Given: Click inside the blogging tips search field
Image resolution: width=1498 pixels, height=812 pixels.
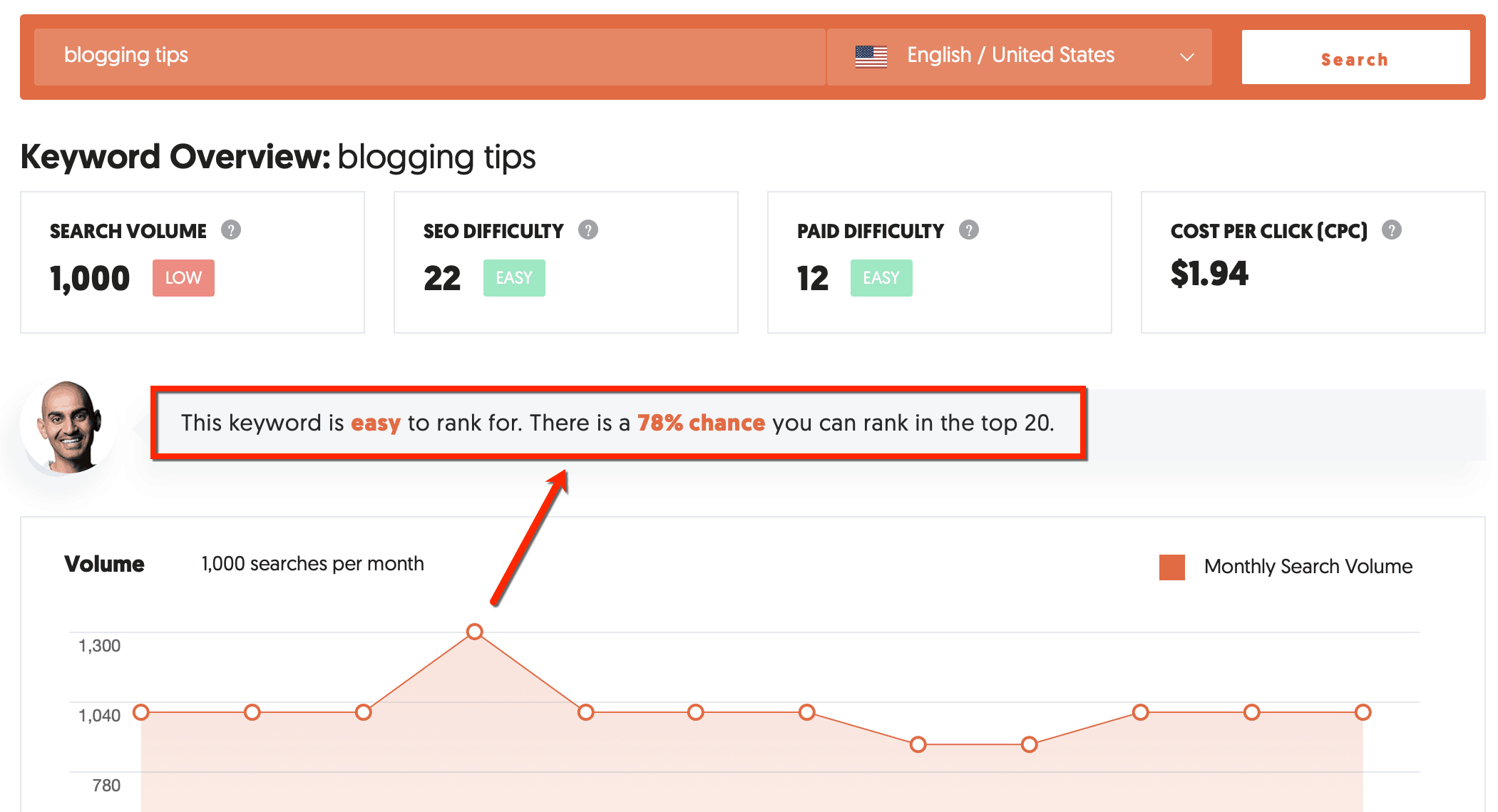Looking at the screenshot, I should pyautogui.click(x=428, y=55).
